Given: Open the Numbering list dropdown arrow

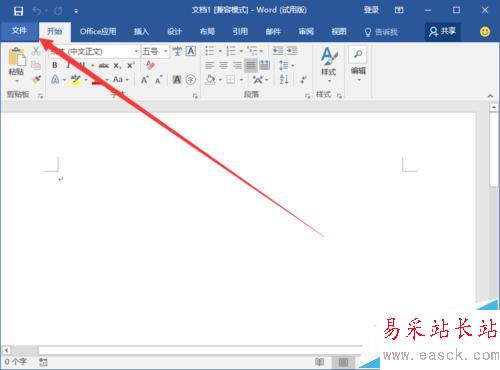Looking at the screenshot, I should [241, 51].
